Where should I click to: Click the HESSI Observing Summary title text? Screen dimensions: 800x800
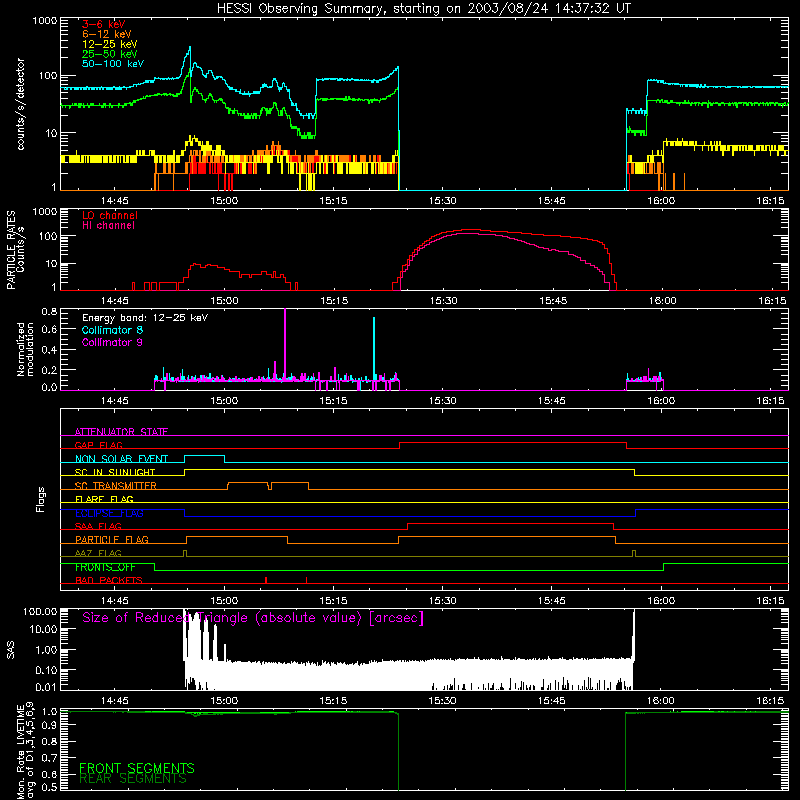point(423,9)
